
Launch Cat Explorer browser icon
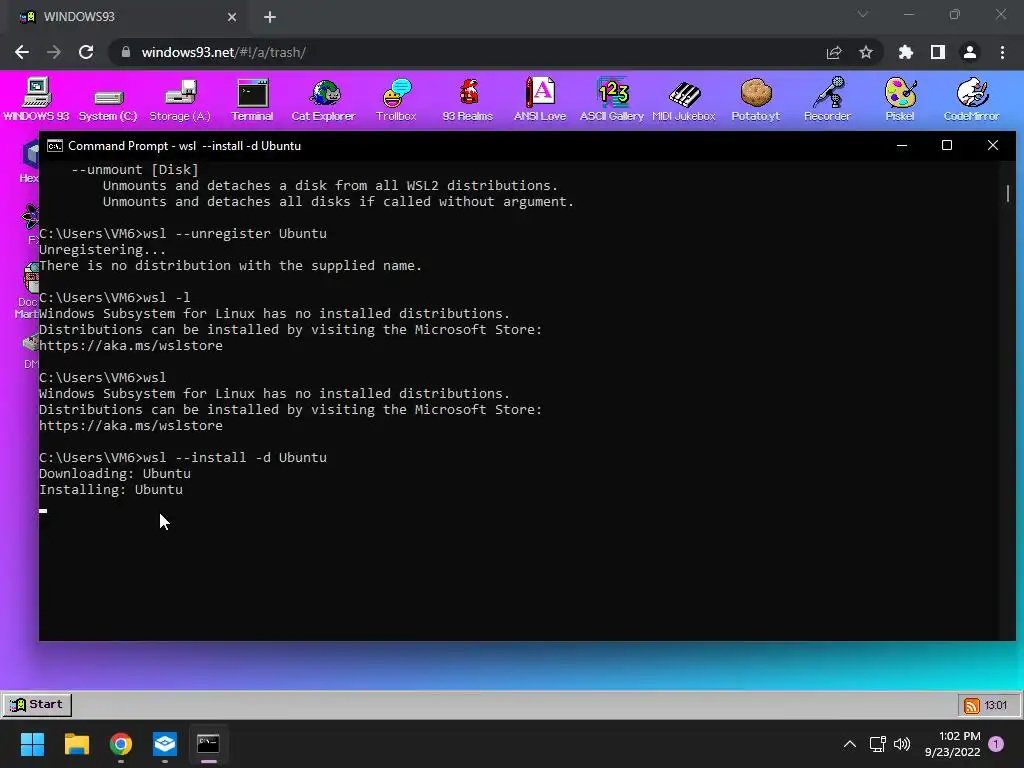324,99
